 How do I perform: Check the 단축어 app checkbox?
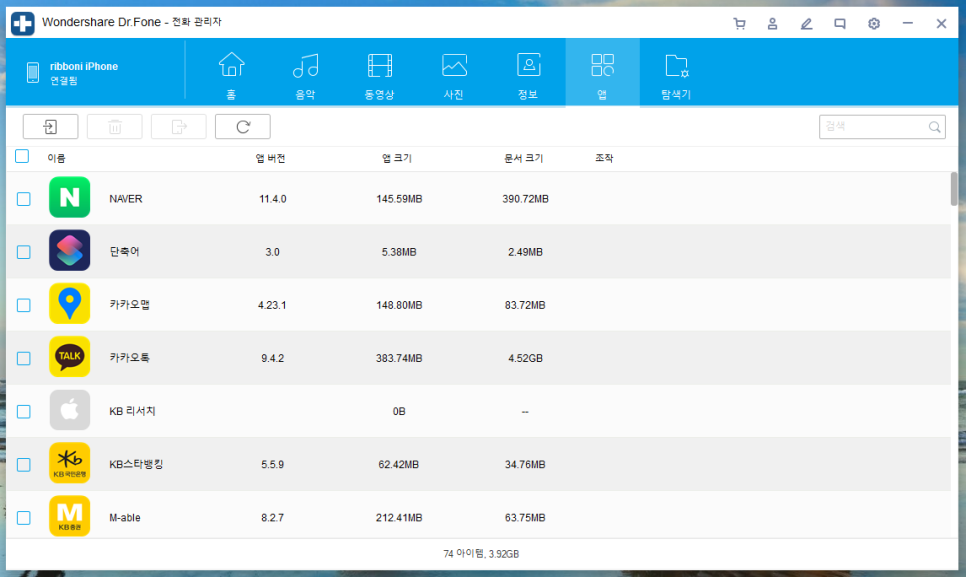point(23,252)
